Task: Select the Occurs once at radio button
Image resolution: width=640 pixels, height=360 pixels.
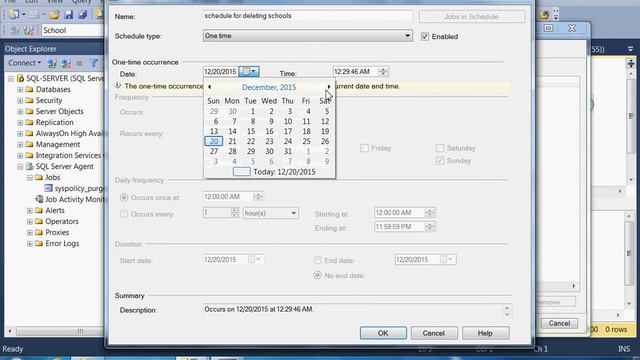Action: pos(124,198)
